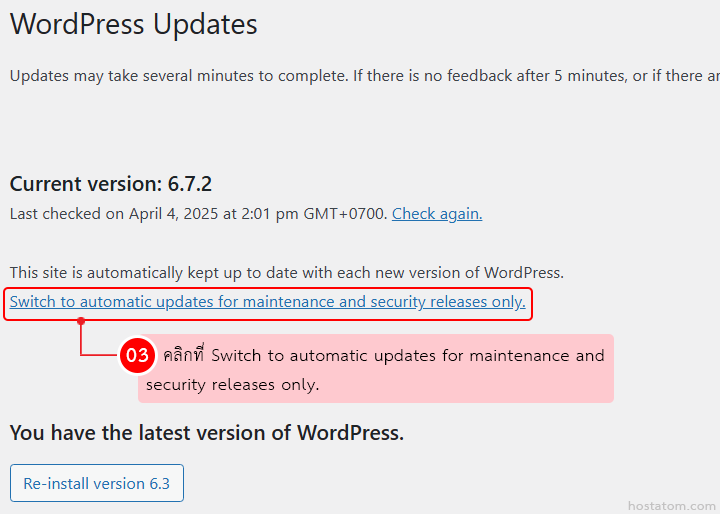The width and height of the screenshot is (720, 514).
Task: Click the red 03 step badge
Action: click(137, 355)
